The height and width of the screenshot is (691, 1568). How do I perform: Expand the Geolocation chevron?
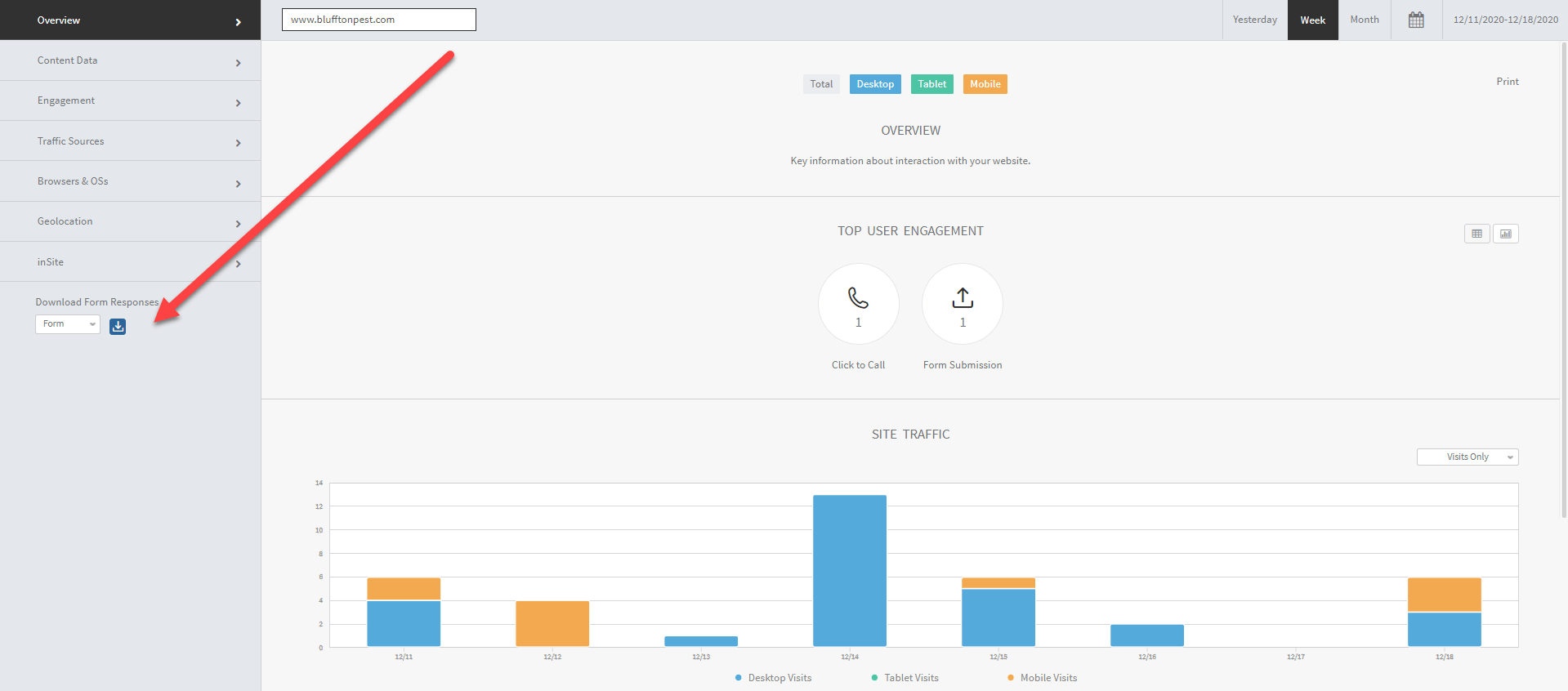click(238, 224)
